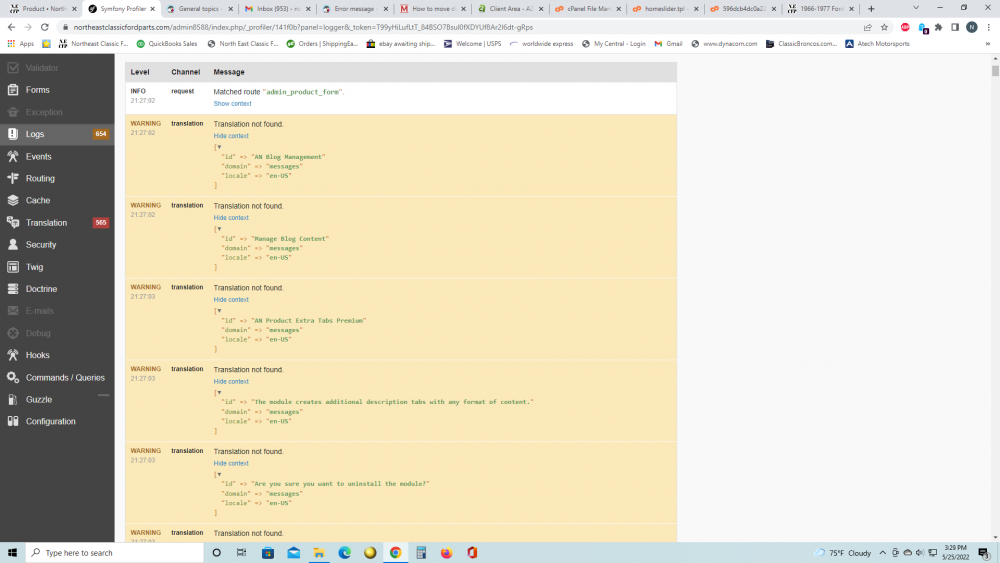Select the Guzzle panel icon

coord(13,400)
